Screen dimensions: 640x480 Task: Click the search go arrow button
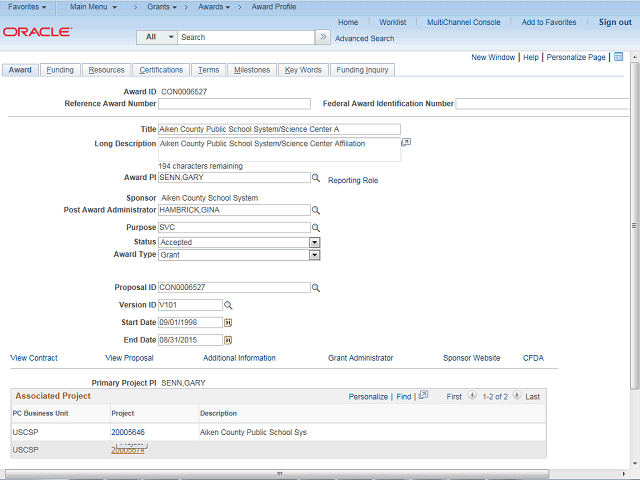322,37
